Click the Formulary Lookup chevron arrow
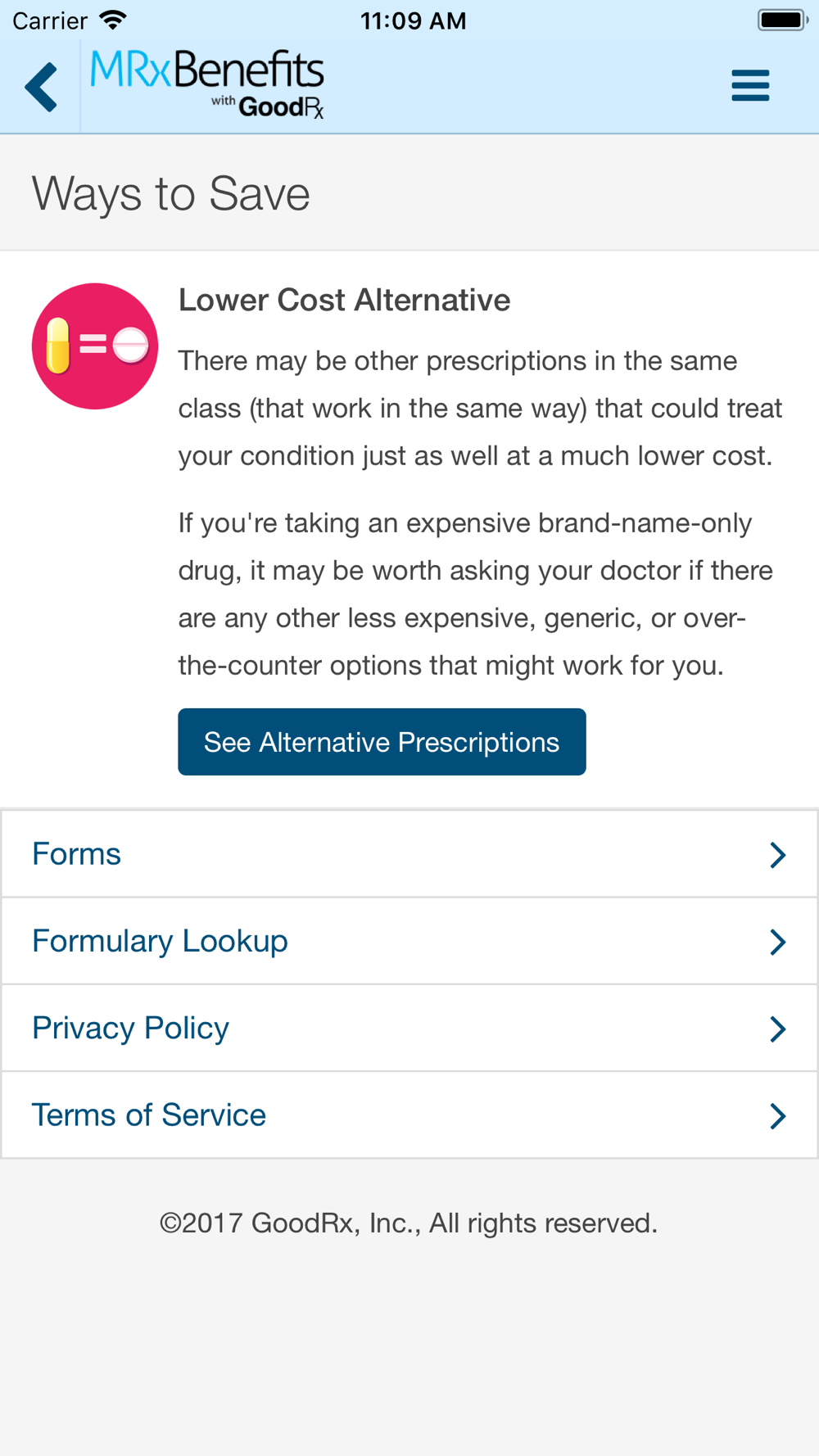The image size is (819, 1456). click(777, 942)
